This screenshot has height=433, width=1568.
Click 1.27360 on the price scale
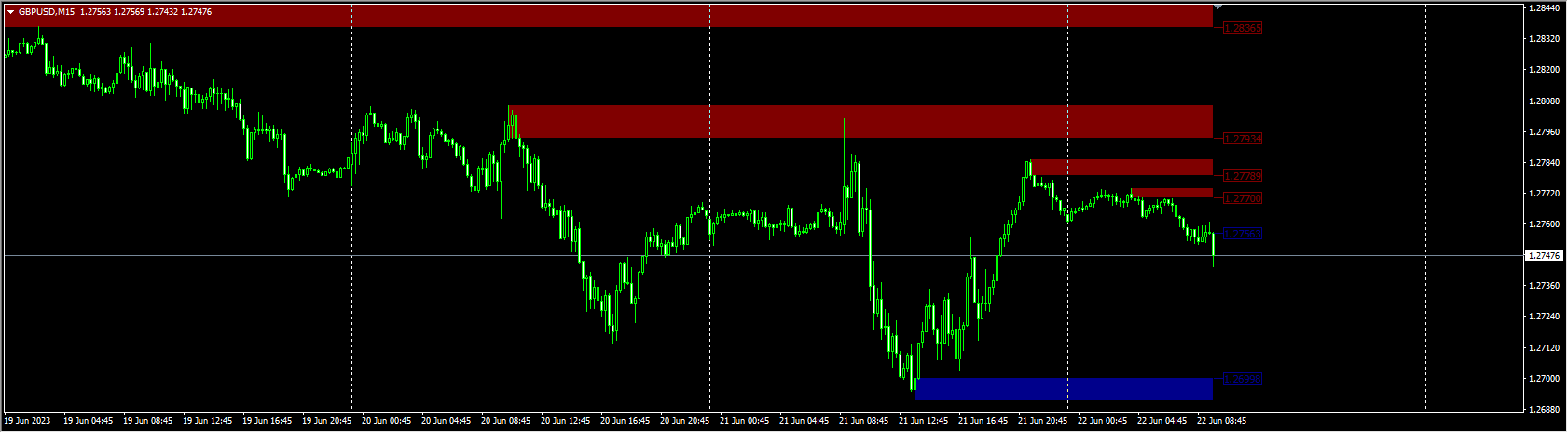[x=1546, y=286]
